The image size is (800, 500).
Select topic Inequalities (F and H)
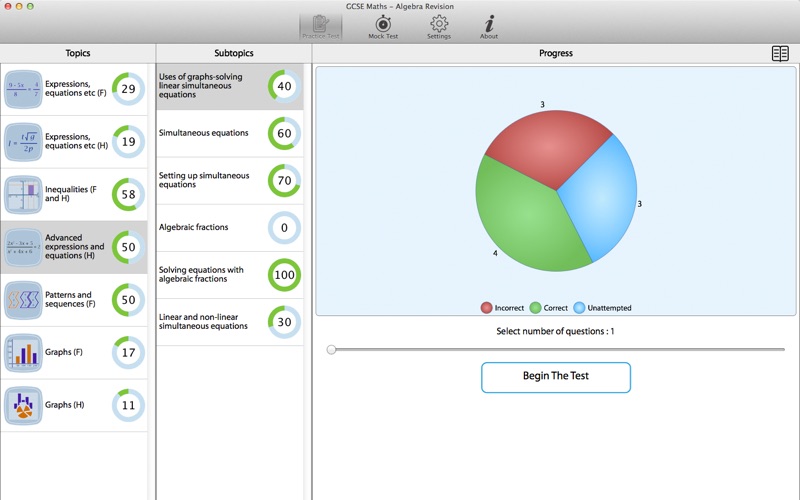(x=74, y=194)
